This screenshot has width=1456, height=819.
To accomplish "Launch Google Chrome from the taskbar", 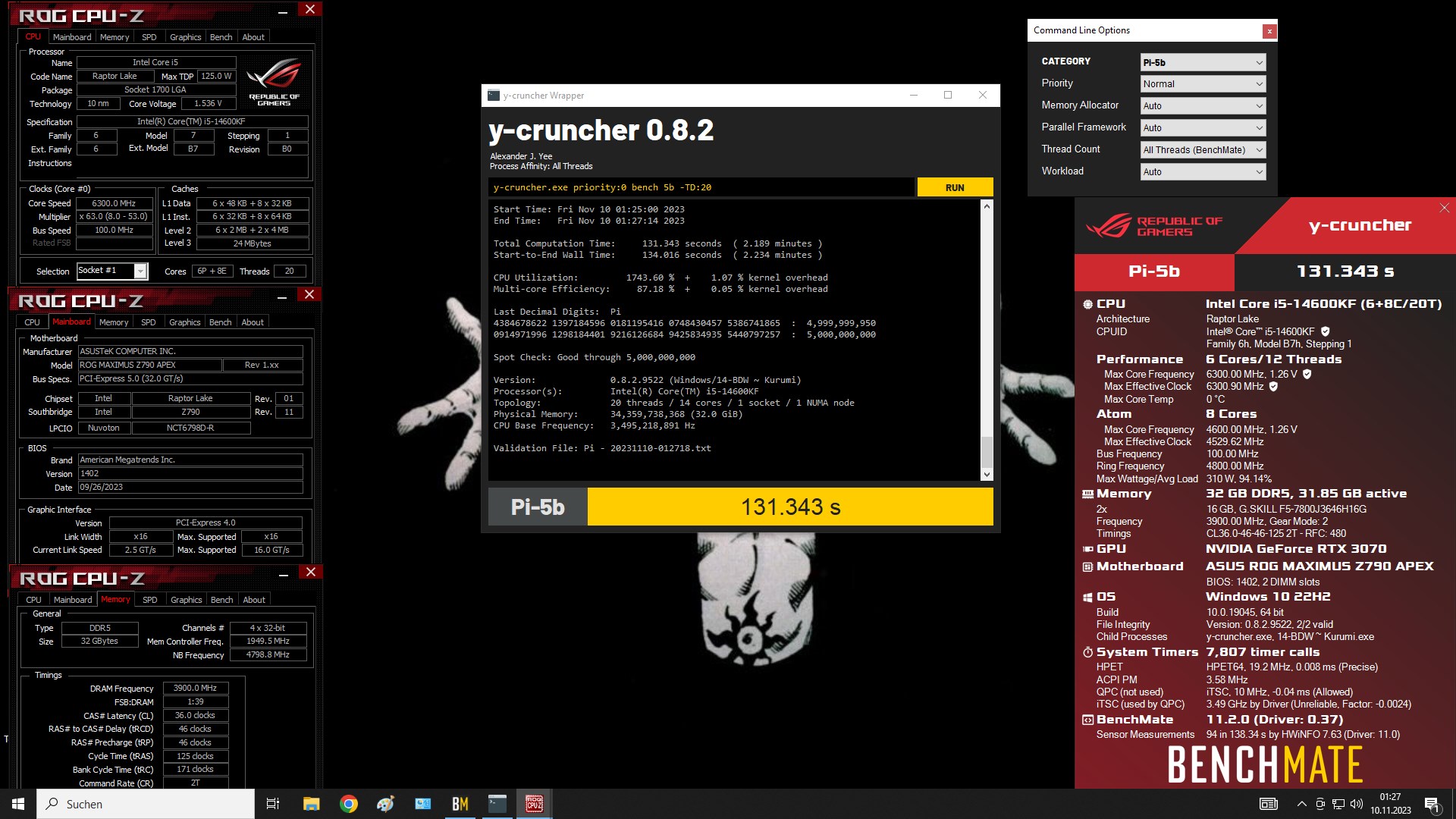I will tap(348, 804).
